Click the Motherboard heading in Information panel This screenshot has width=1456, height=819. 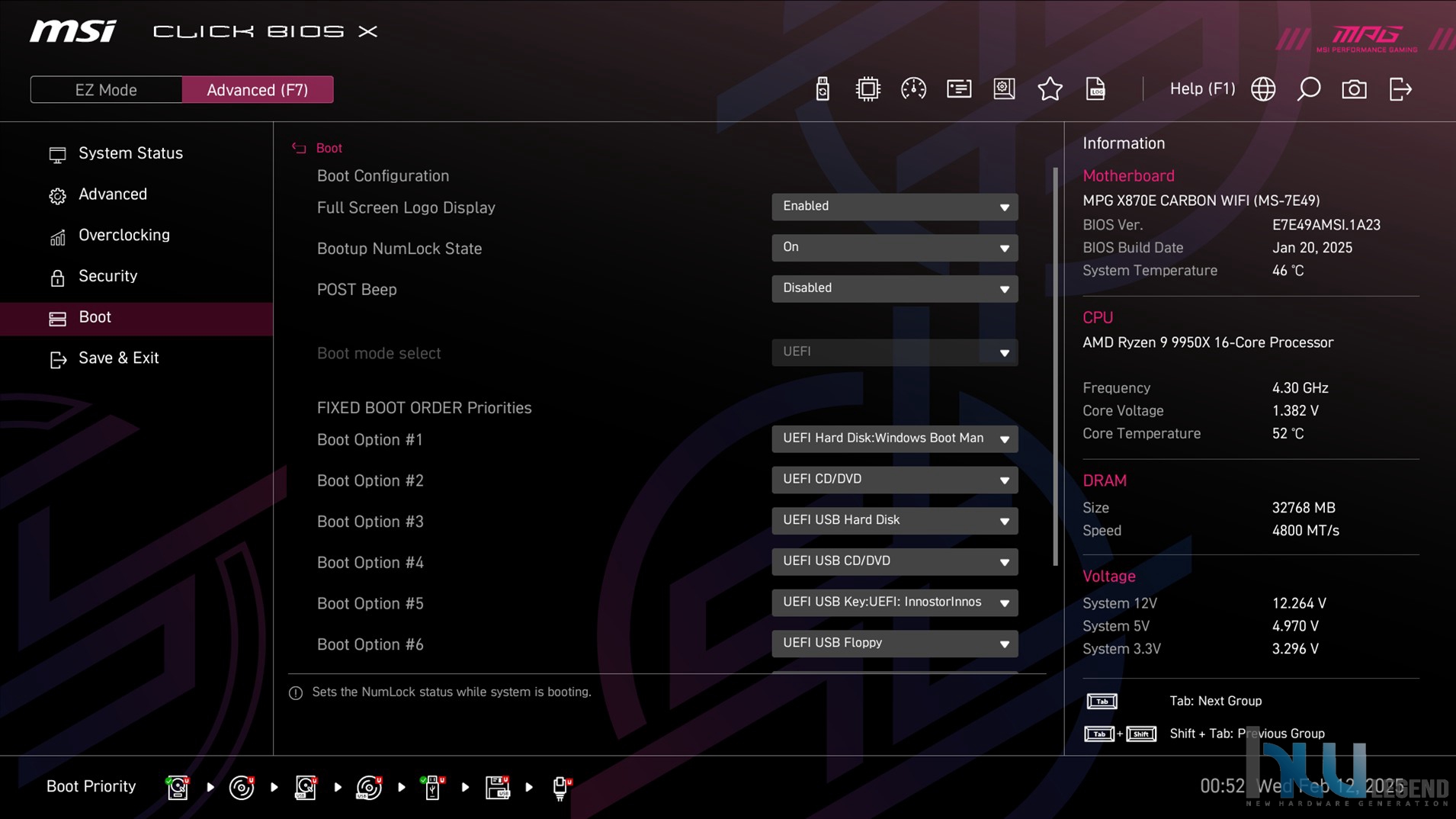coord(1128,176)
